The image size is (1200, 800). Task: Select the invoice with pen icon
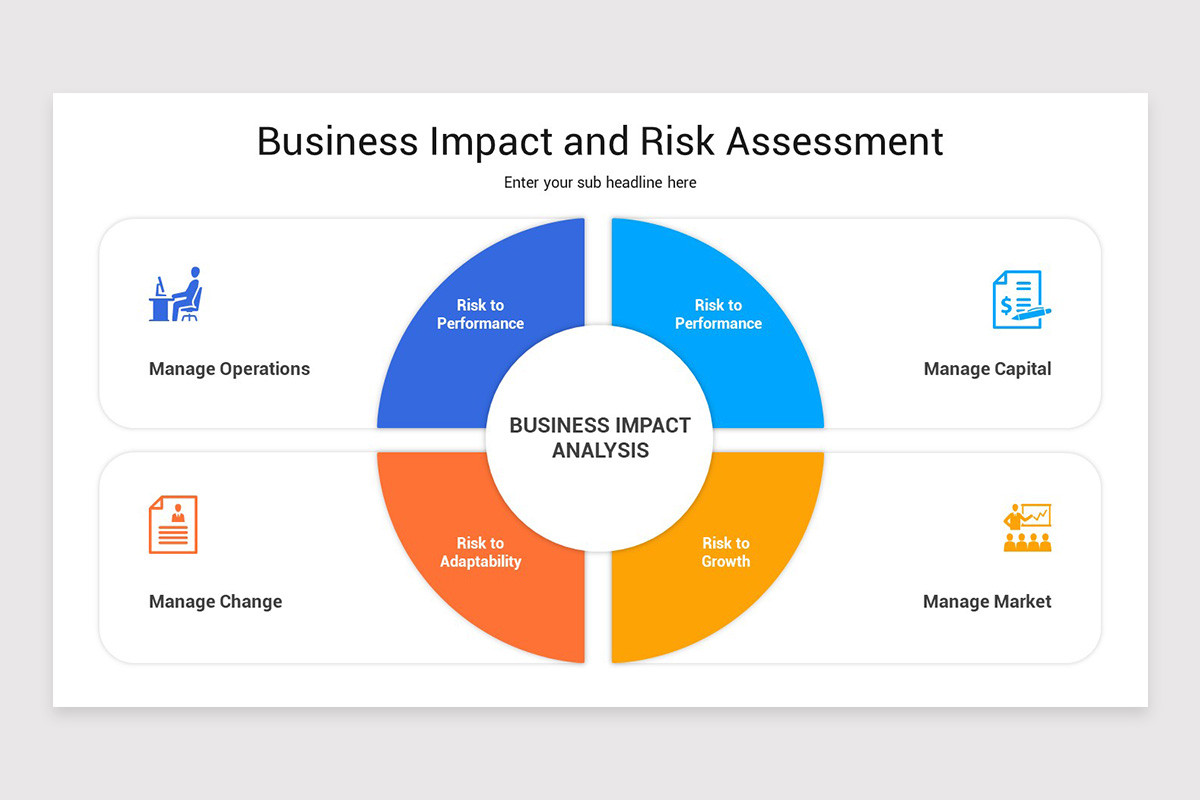coord(1021,299)
